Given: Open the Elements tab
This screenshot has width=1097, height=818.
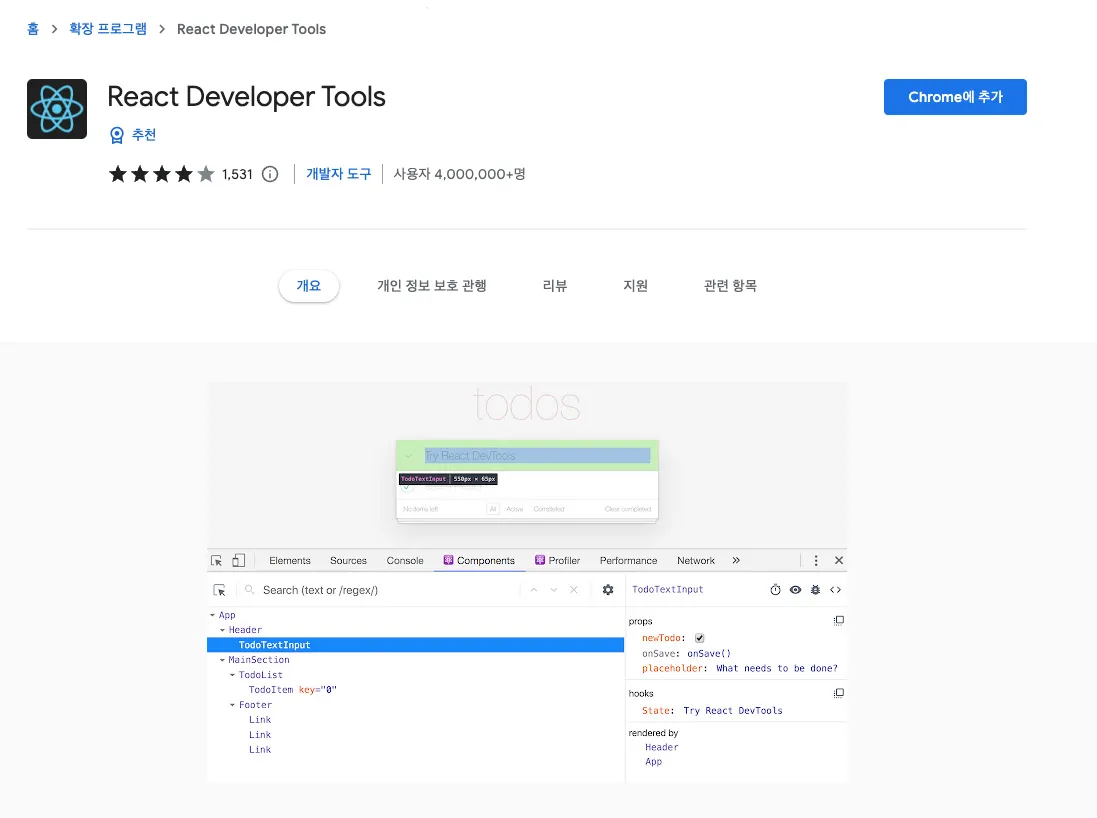Looking at the screenshot, I should click(x=290, y=560).
